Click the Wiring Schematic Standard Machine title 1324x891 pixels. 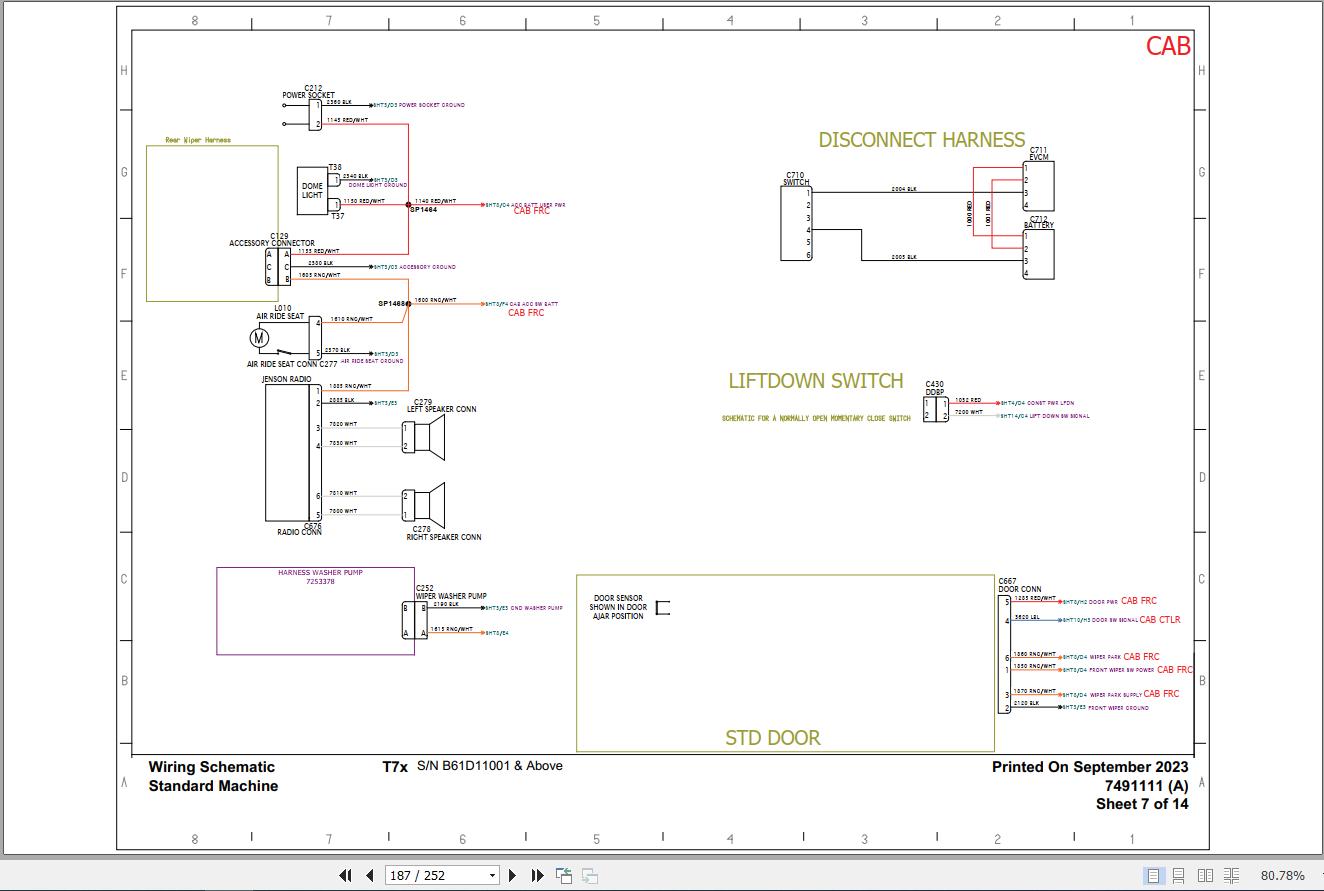point(213,776)
